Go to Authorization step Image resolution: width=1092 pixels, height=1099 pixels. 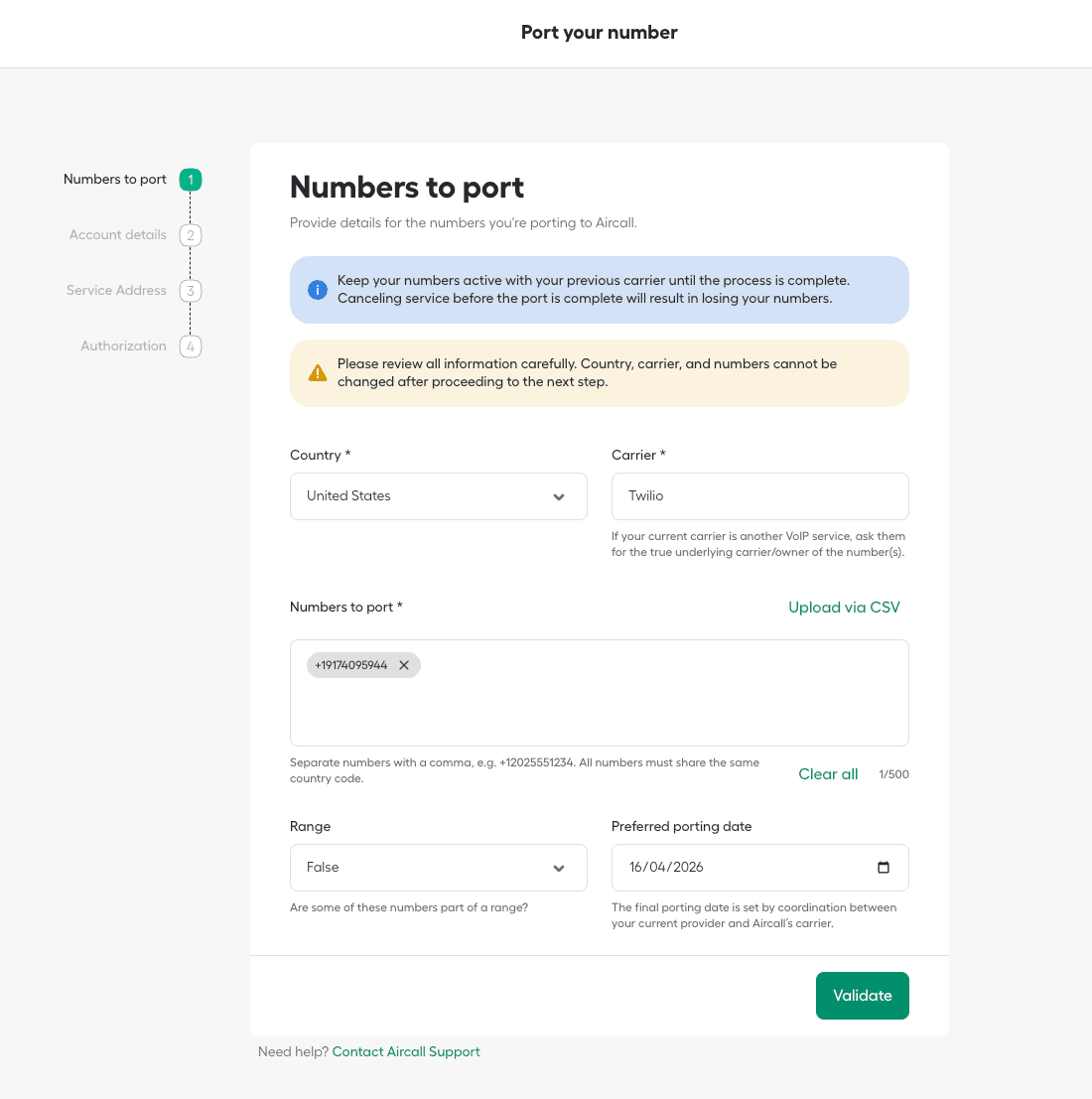123,346
